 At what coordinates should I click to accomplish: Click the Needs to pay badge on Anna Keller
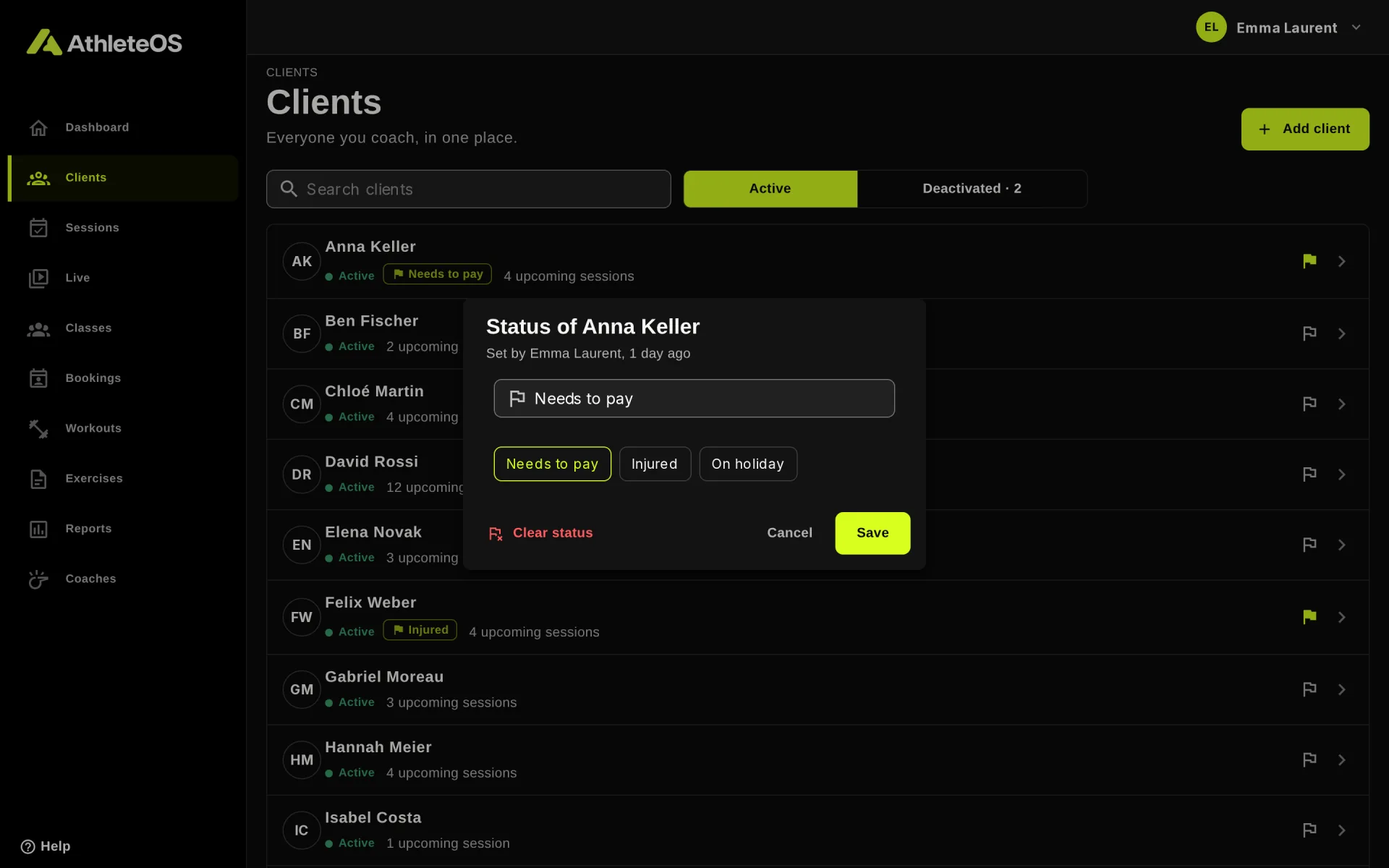pyautogui.click(x=437, y=274)
